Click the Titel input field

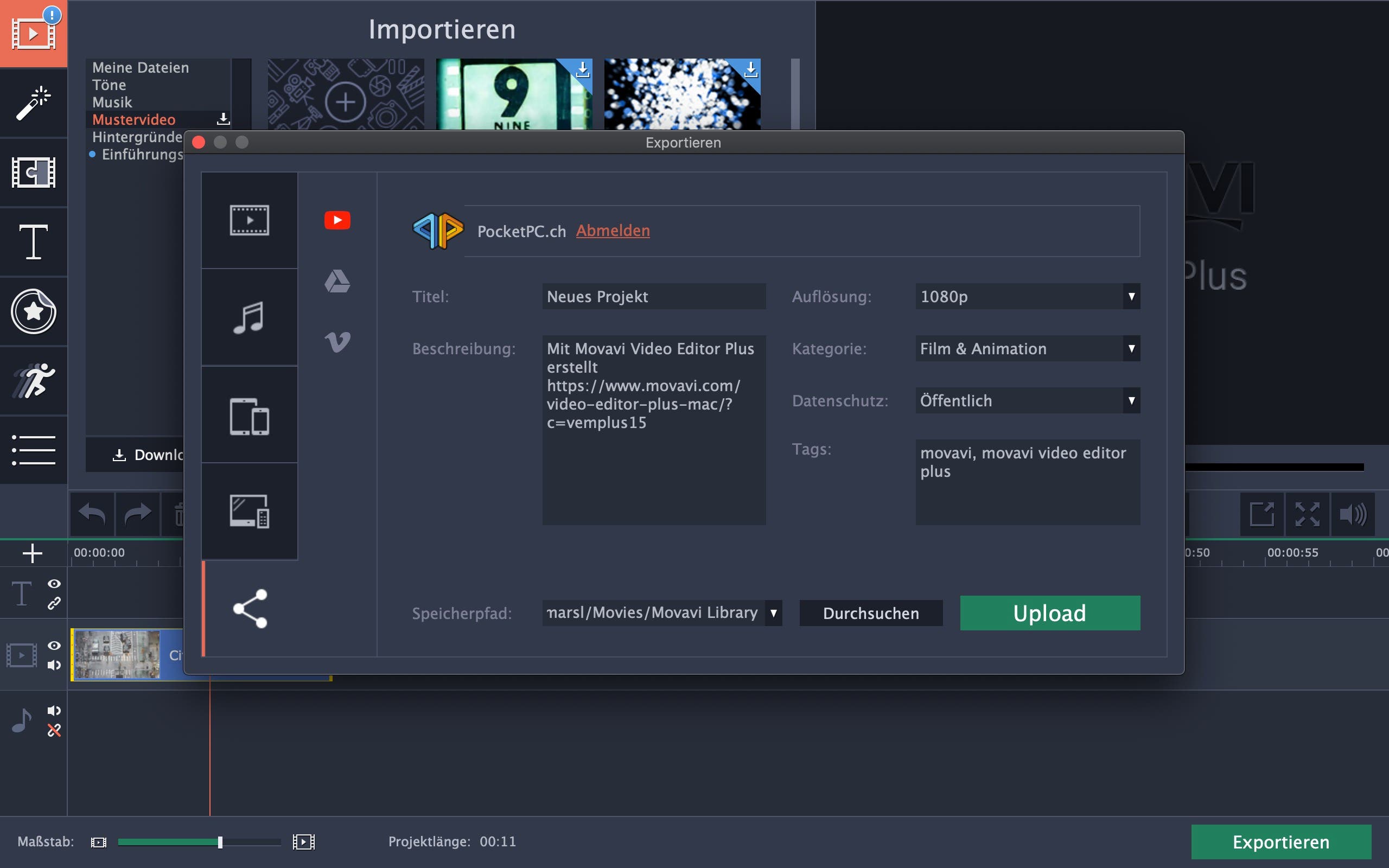pos(653,297)
